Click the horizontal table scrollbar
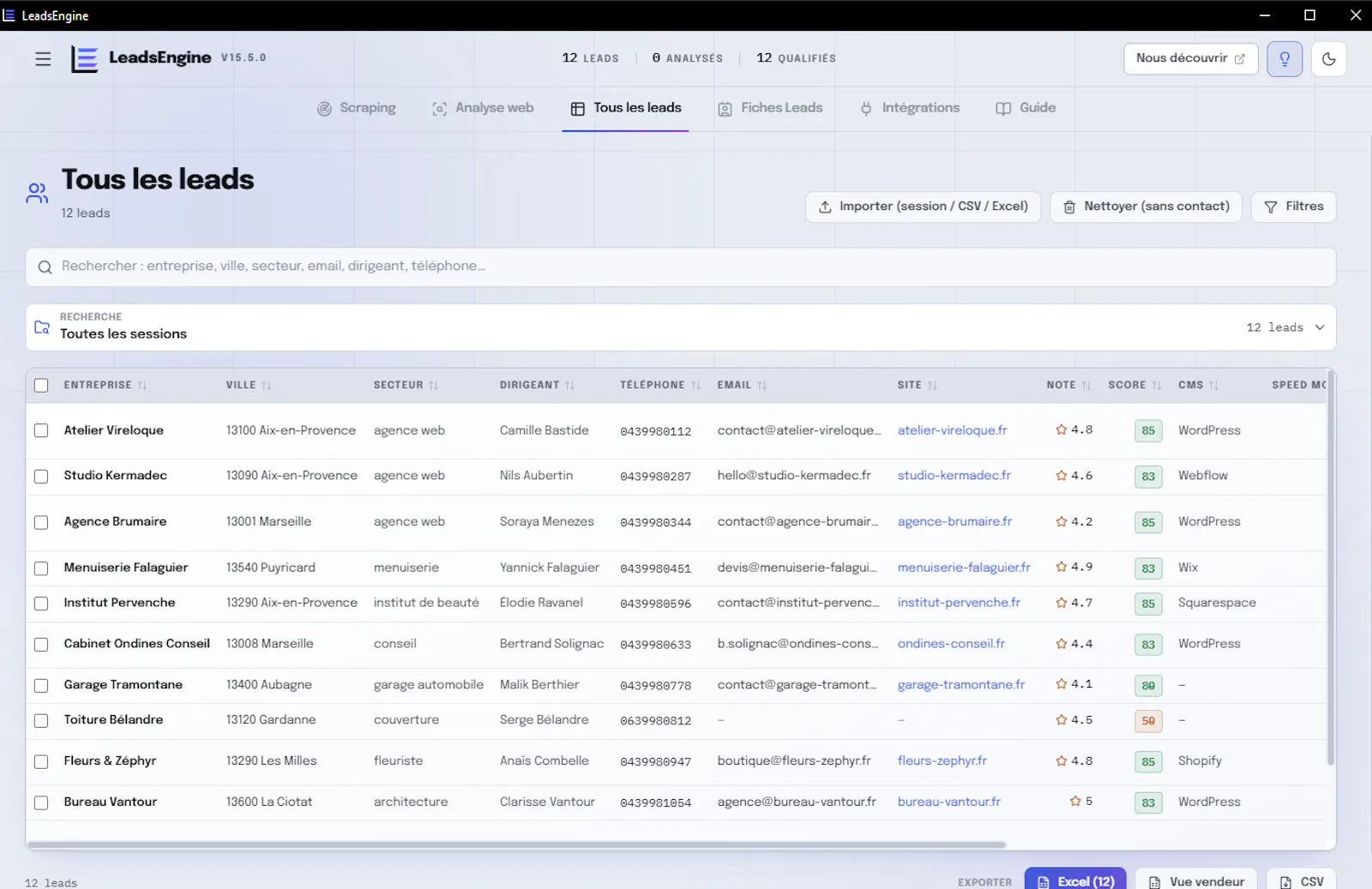 [x=516, y=845]
